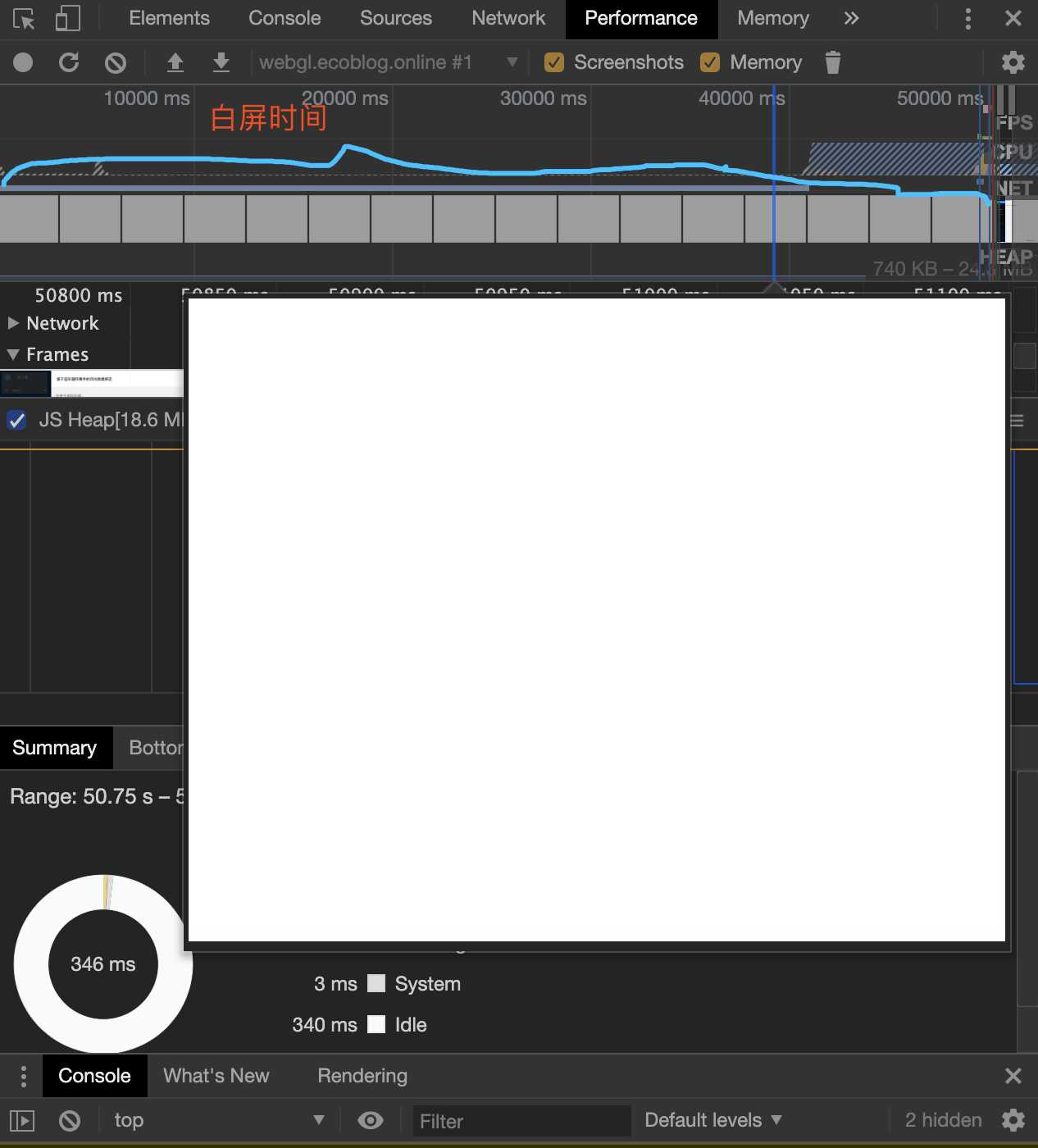Close the bottom drawer
The height and width of the screenshot is (1148, 1038).
[x=1013, y=1076]
